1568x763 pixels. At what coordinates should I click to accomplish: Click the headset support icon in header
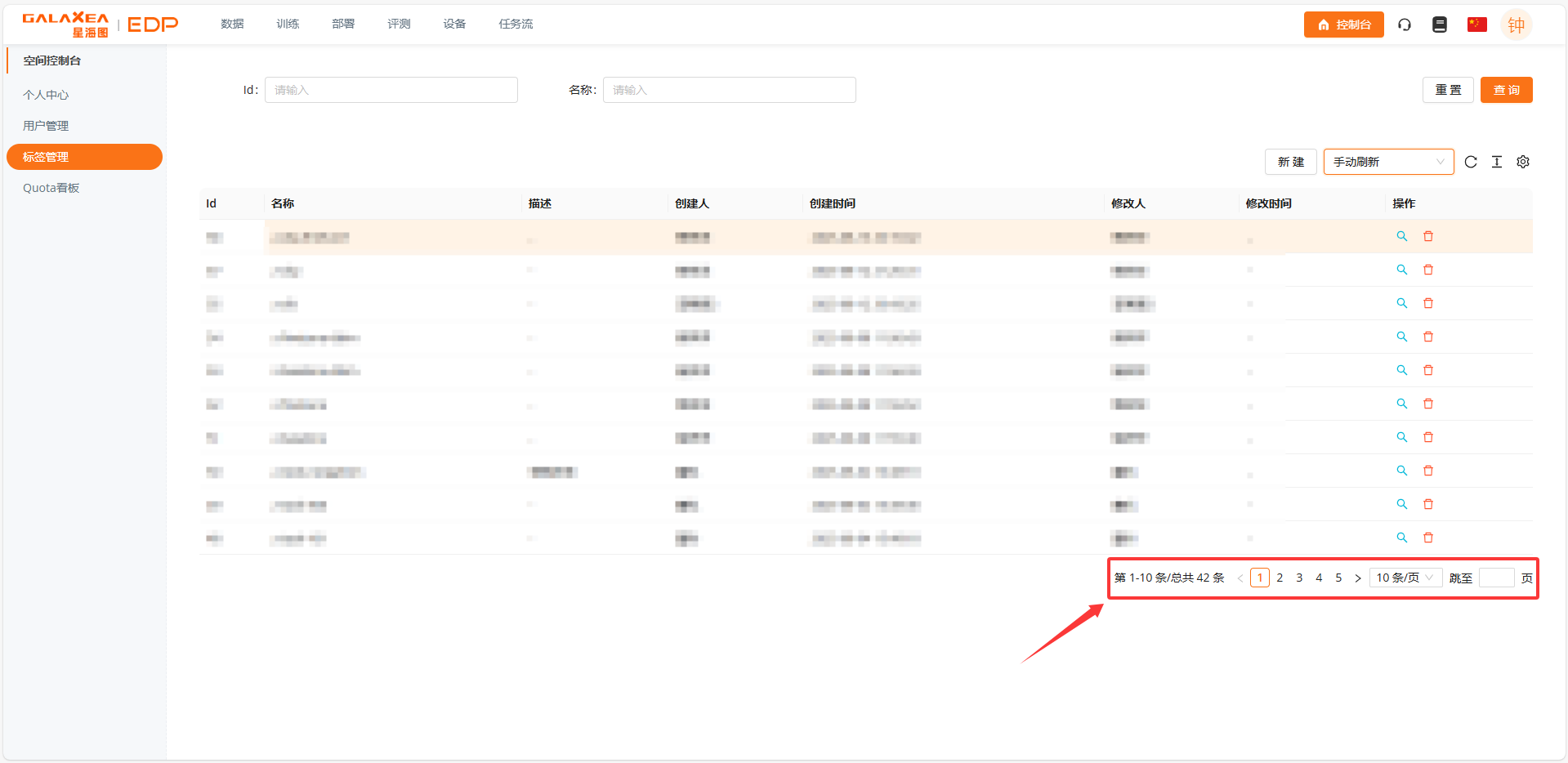1405,25
